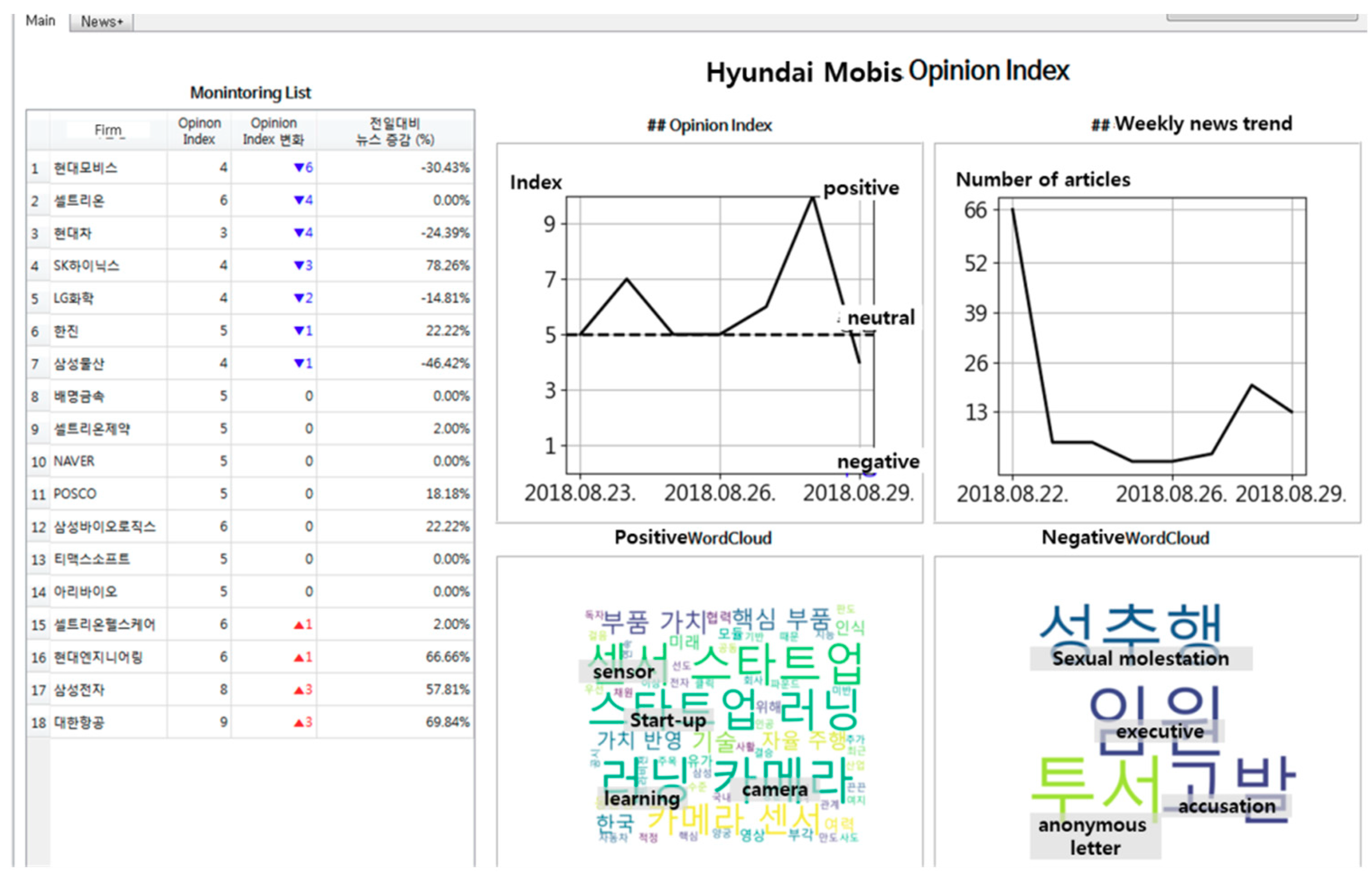This screenshot has height=880, width=1372.
Task: Sort by the Firm column header
Action: (x=108, y=130)
